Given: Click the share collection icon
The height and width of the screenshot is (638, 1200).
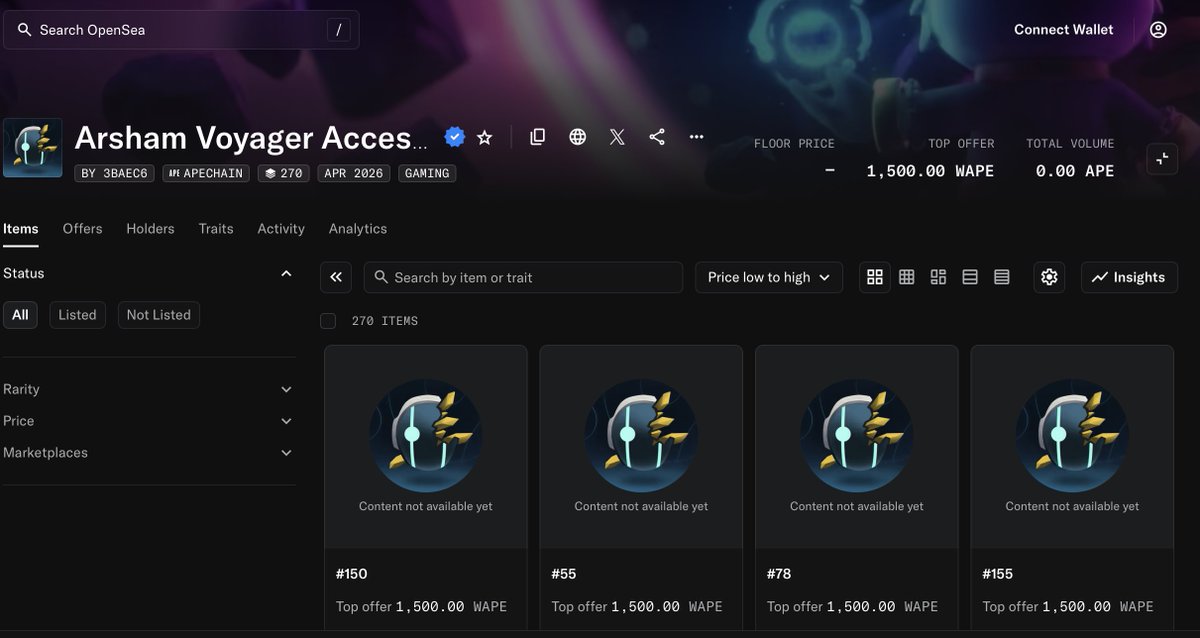Looking at the screenshot, I should pyautogui.click(x=657, y=137).
